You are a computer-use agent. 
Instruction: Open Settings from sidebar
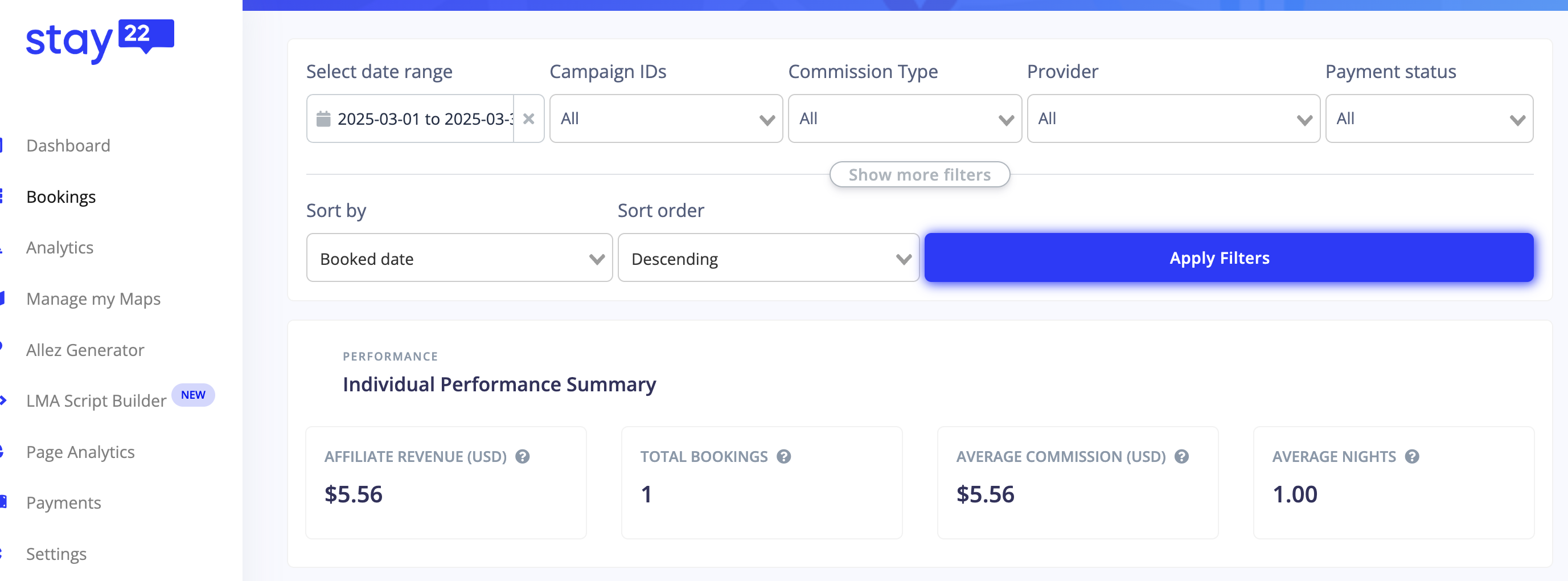click(x=56, y=554)
